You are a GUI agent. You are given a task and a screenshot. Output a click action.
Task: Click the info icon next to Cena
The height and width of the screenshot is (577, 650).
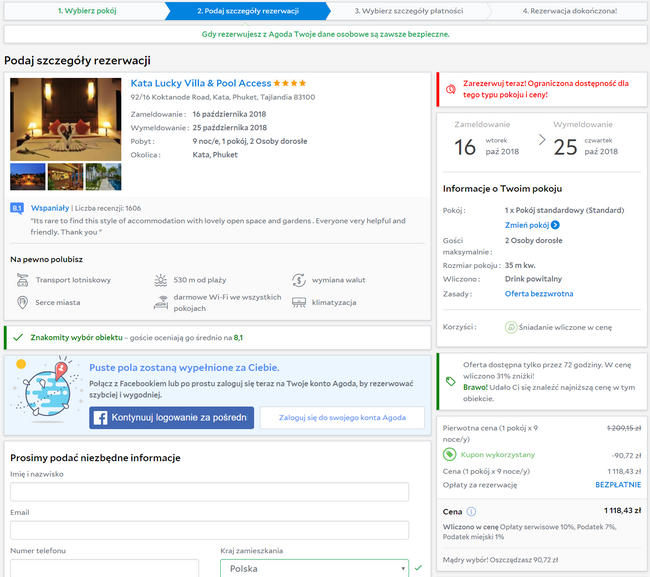[x=471, y=512]
